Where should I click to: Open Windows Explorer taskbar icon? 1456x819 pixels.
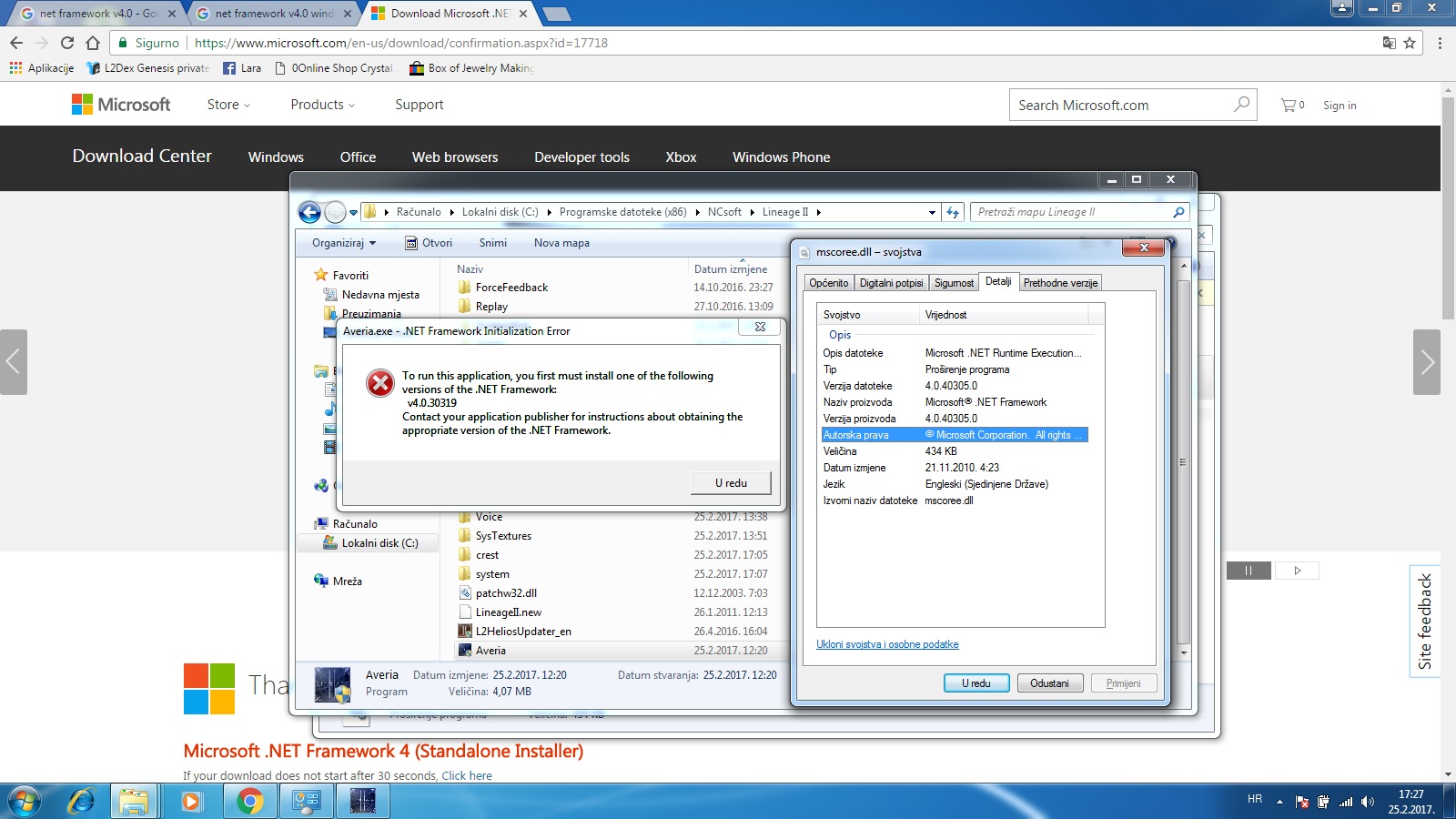tap(134, 802)
